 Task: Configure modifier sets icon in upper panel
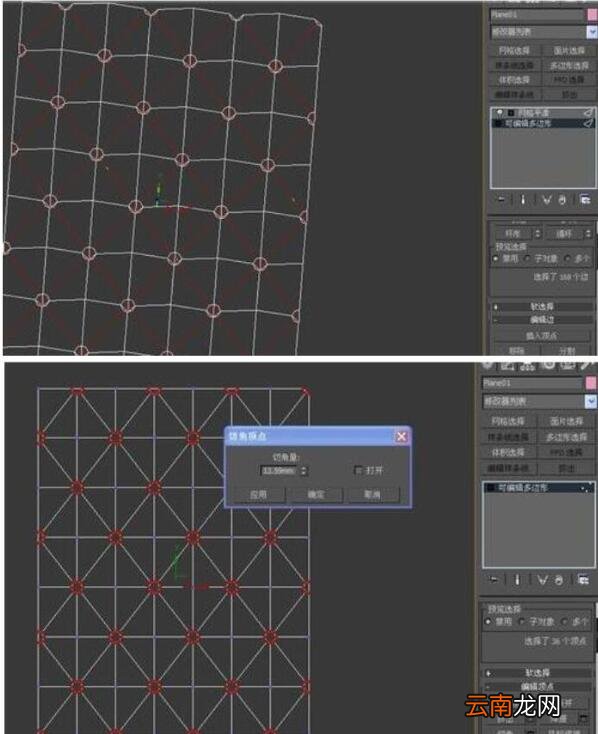pos(585,199)
